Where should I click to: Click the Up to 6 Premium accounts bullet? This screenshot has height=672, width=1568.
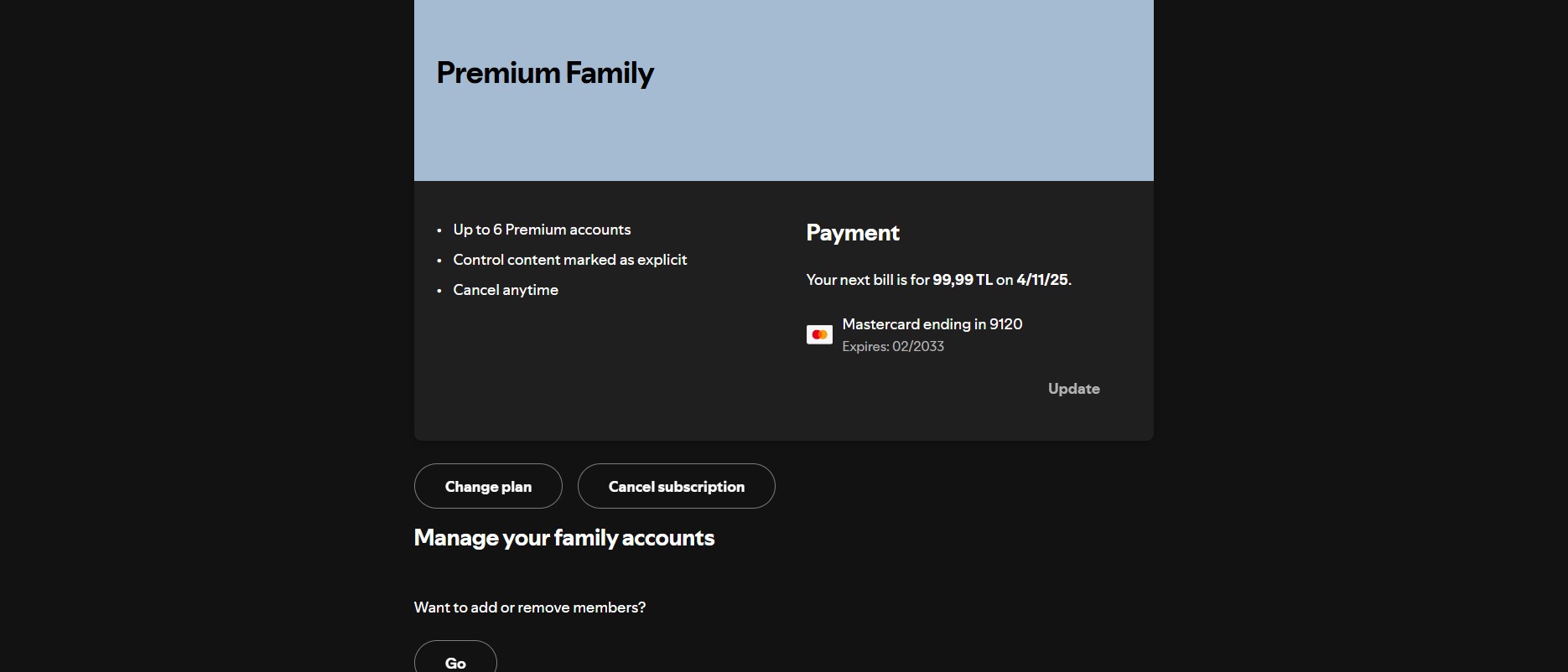[x=542, y=230]
